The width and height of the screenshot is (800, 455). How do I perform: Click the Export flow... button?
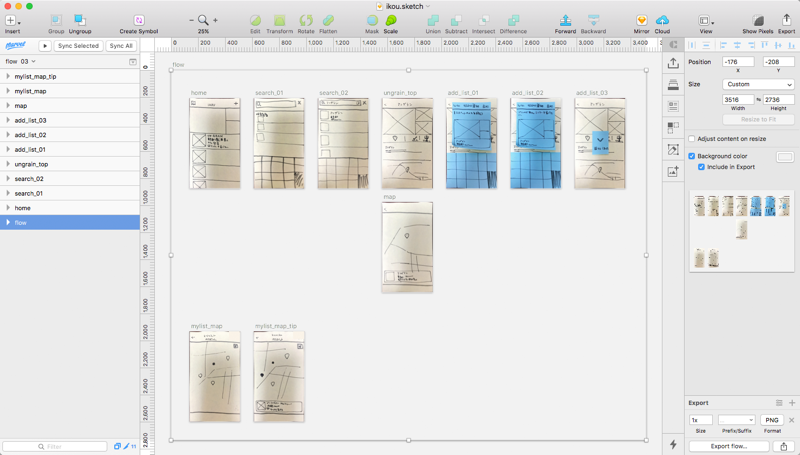[x=729, y=446]
